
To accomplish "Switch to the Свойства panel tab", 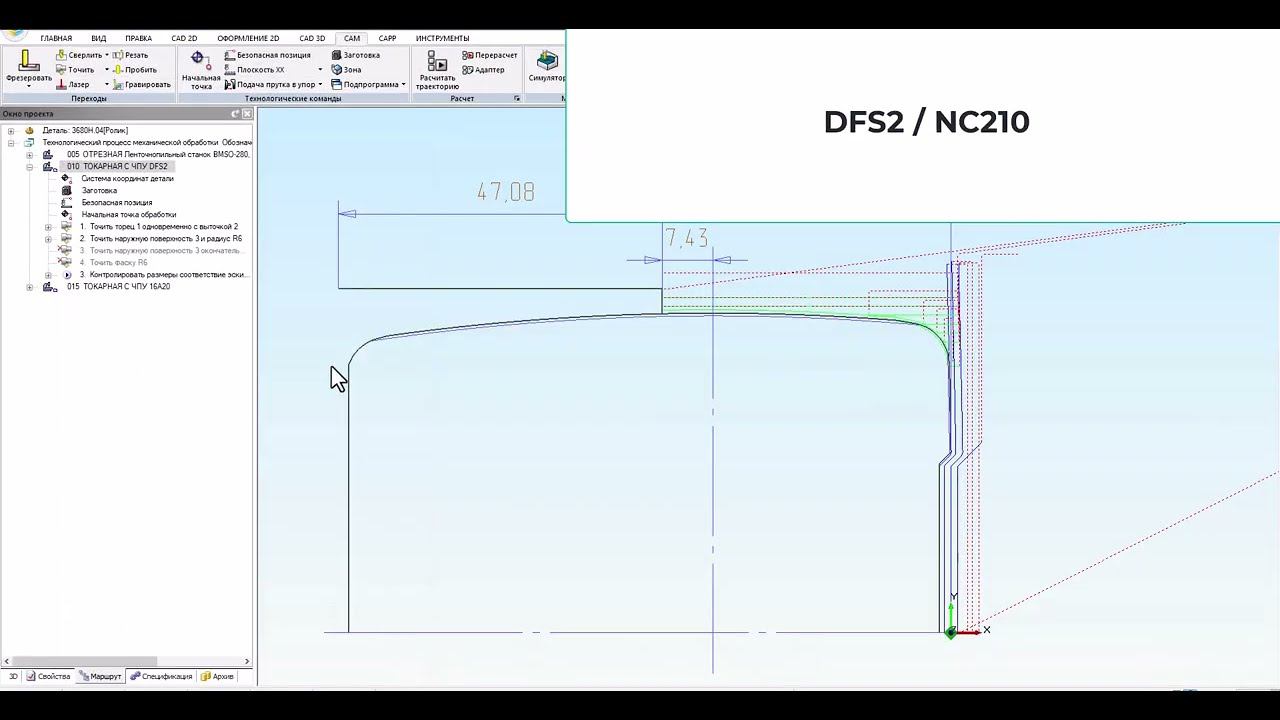I will click(x=49, y=677).
